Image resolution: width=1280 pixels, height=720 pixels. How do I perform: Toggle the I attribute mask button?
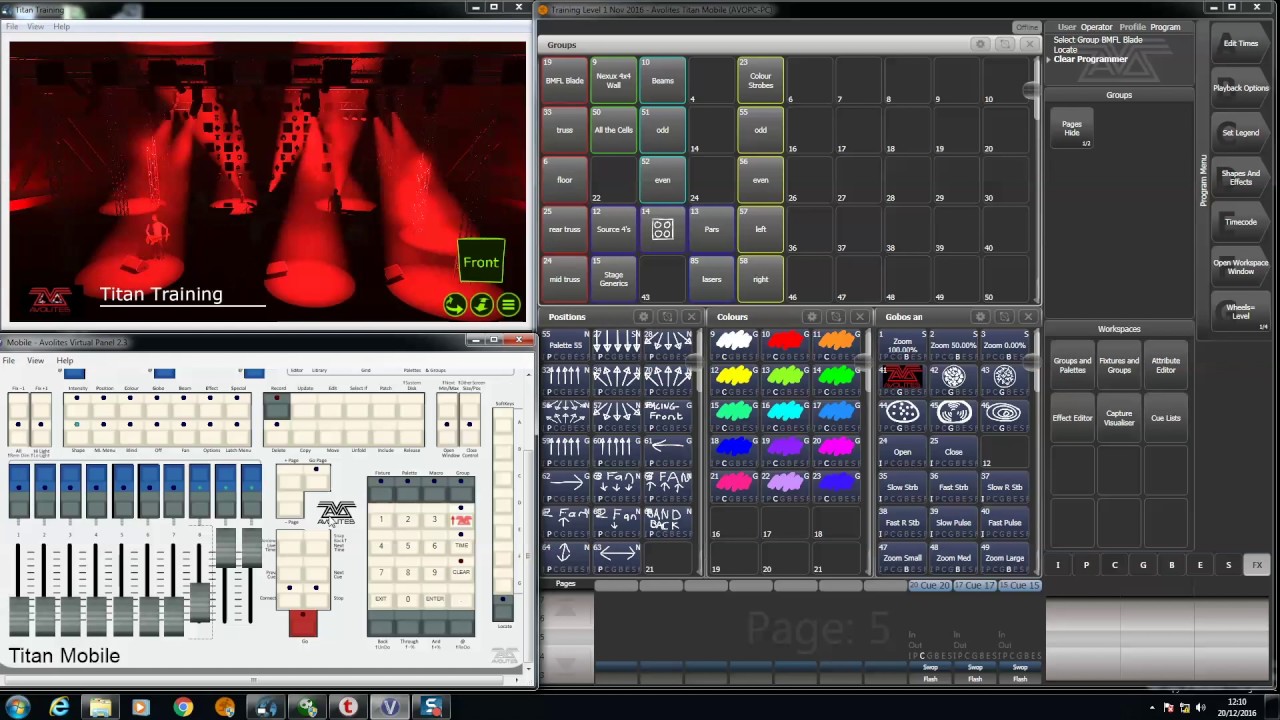[x=1058, y=565]
